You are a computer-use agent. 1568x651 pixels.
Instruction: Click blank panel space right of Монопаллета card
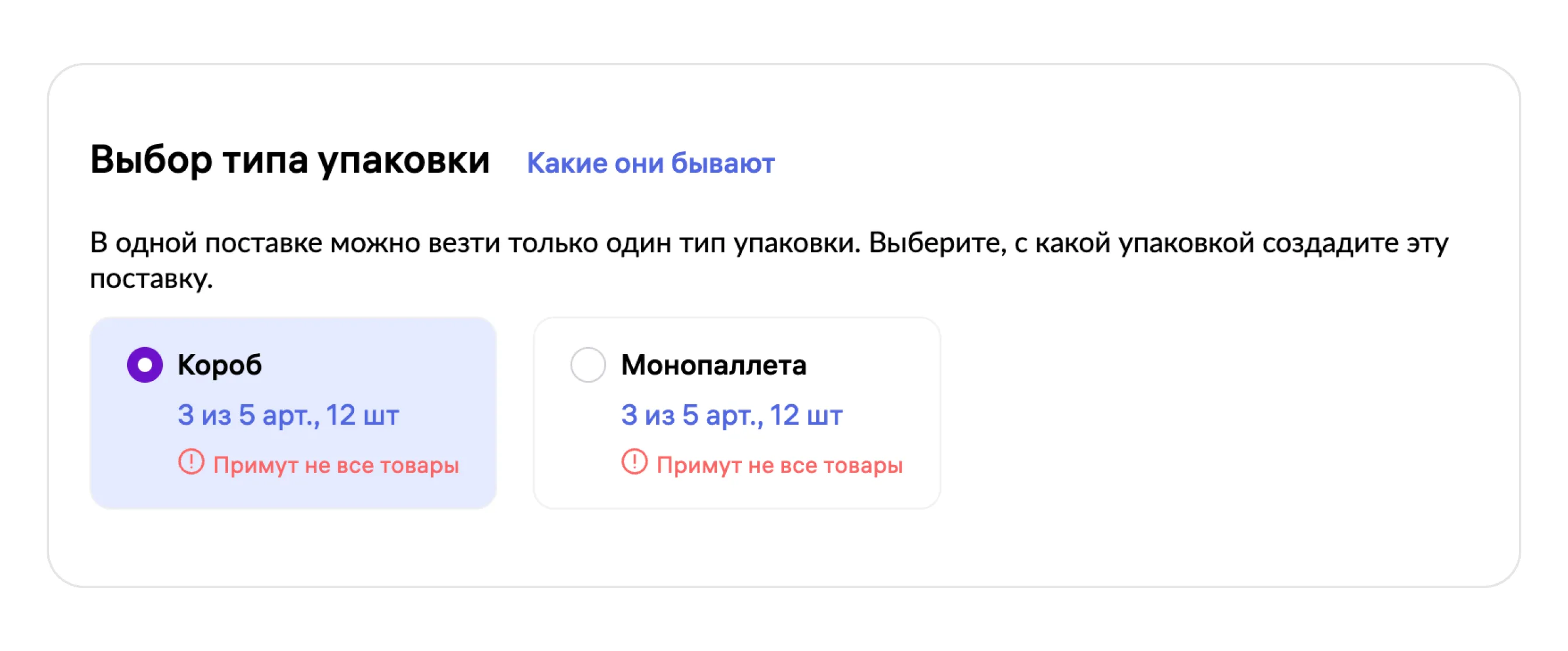(1217, 414)
